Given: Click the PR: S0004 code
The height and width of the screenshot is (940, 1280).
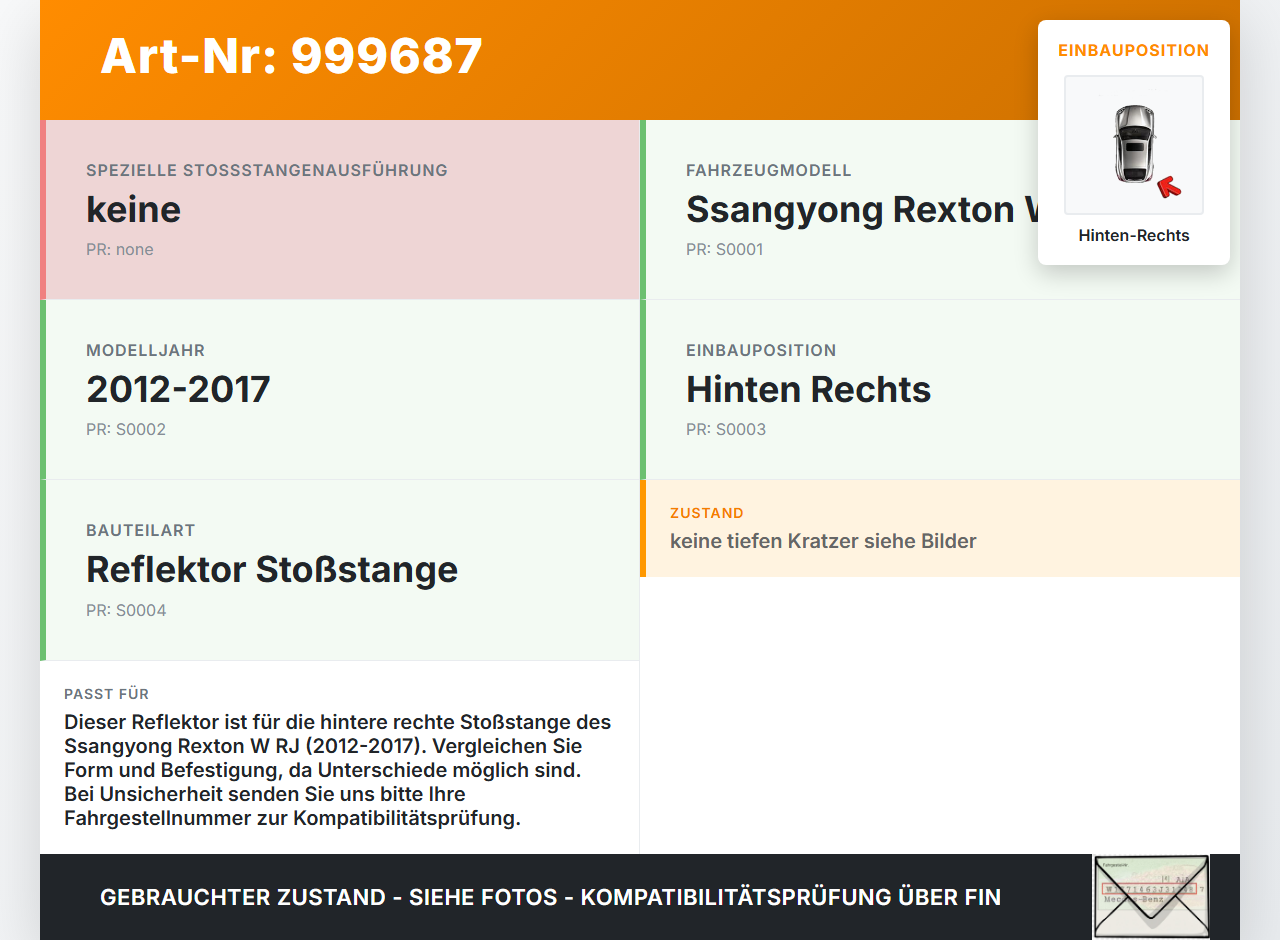Looking at the screenshot, I should (x=126, y=610).
